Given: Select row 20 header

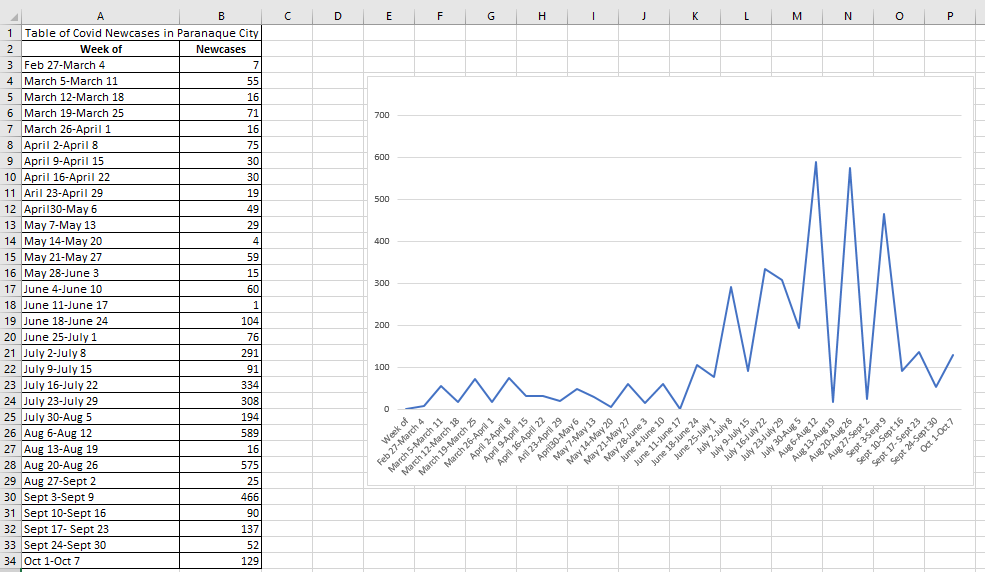Looking at the screenshot, I should [11, 337].
